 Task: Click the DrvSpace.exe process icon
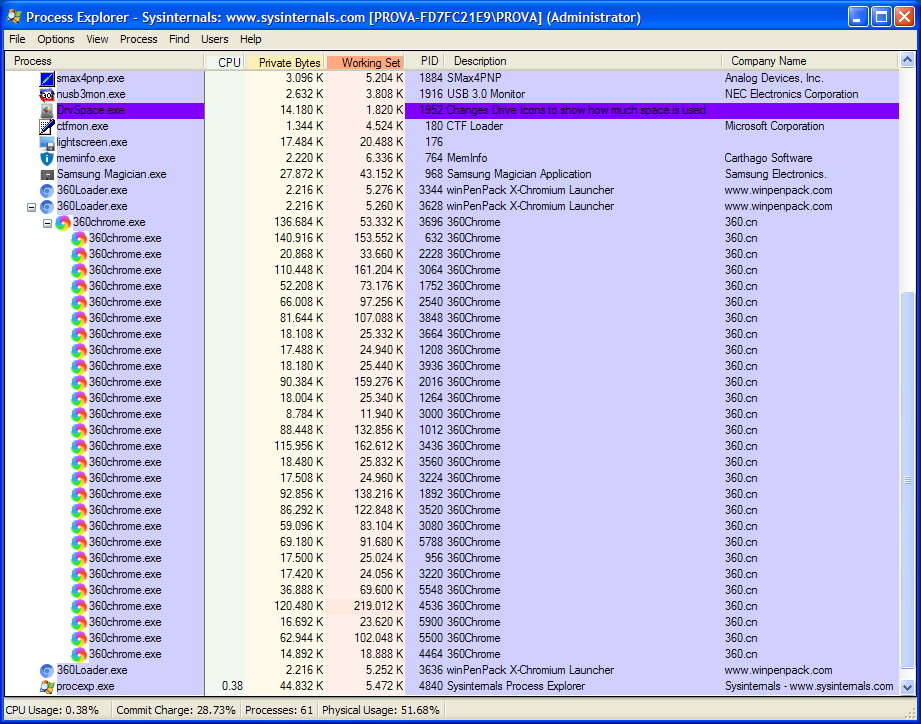[x=47, y=110]
